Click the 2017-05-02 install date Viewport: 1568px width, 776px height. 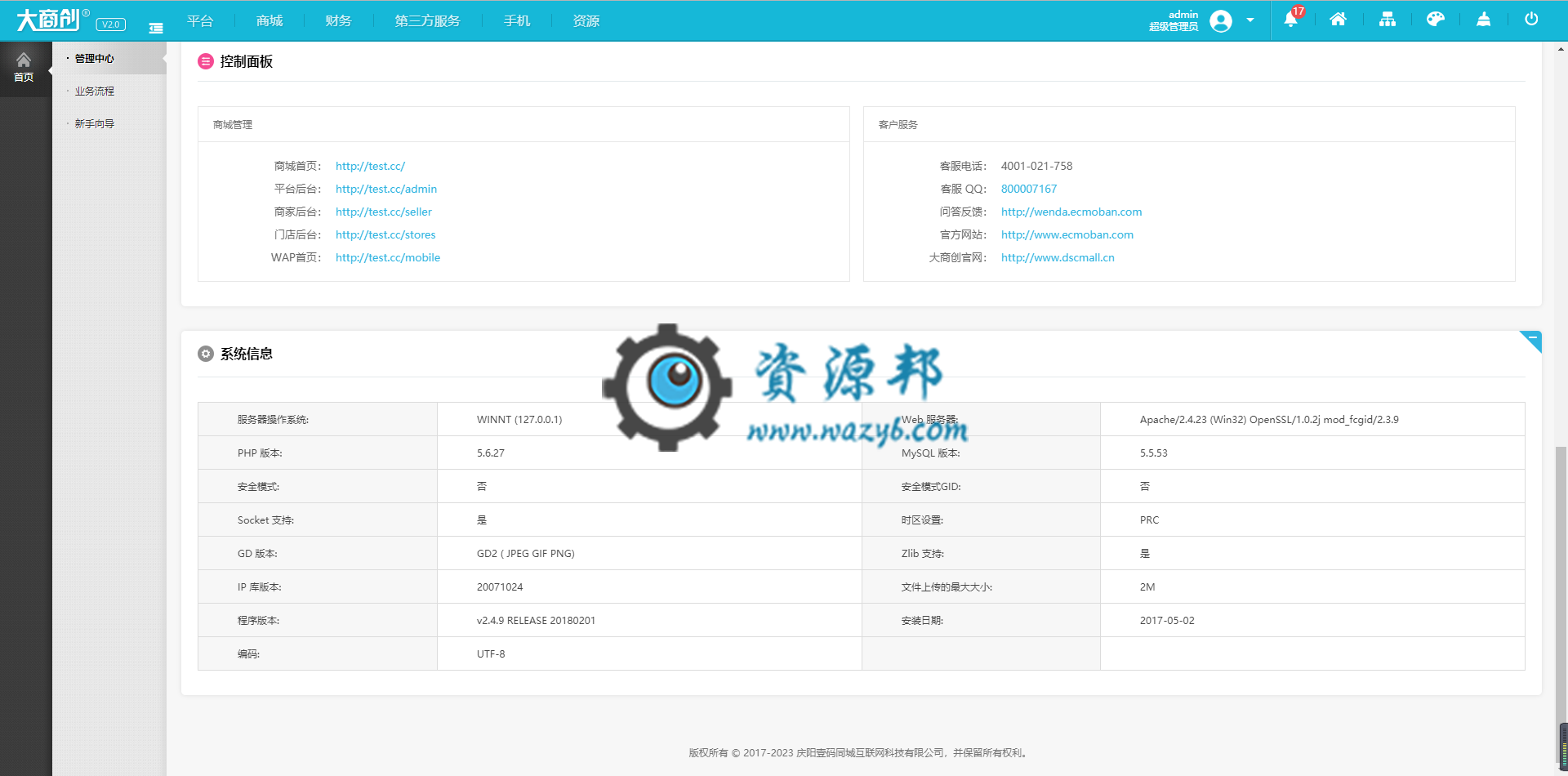point(1167,621)
